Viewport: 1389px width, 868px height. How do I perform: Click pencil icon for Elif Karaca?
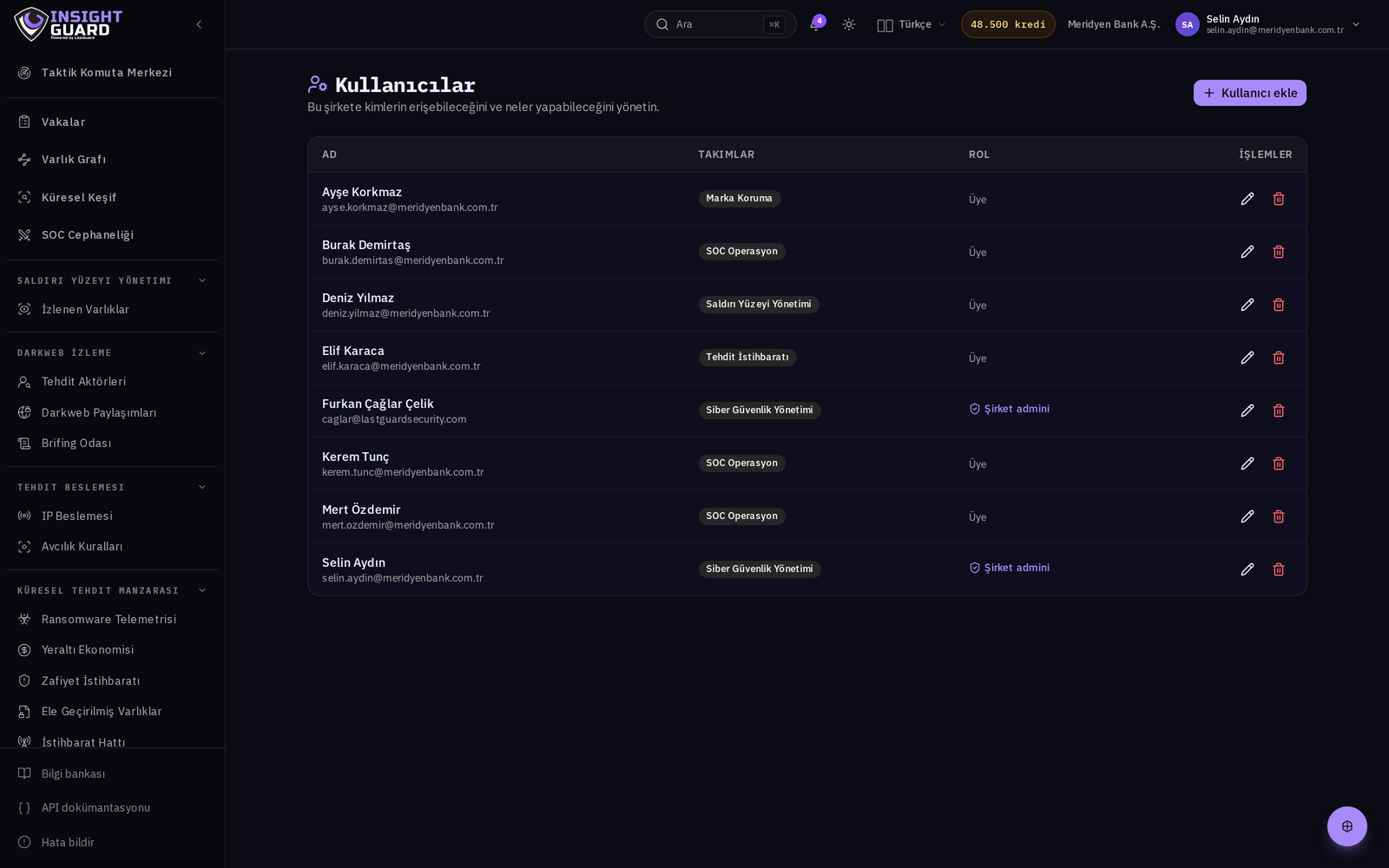pyautogui.click(x=1247, y=358)
